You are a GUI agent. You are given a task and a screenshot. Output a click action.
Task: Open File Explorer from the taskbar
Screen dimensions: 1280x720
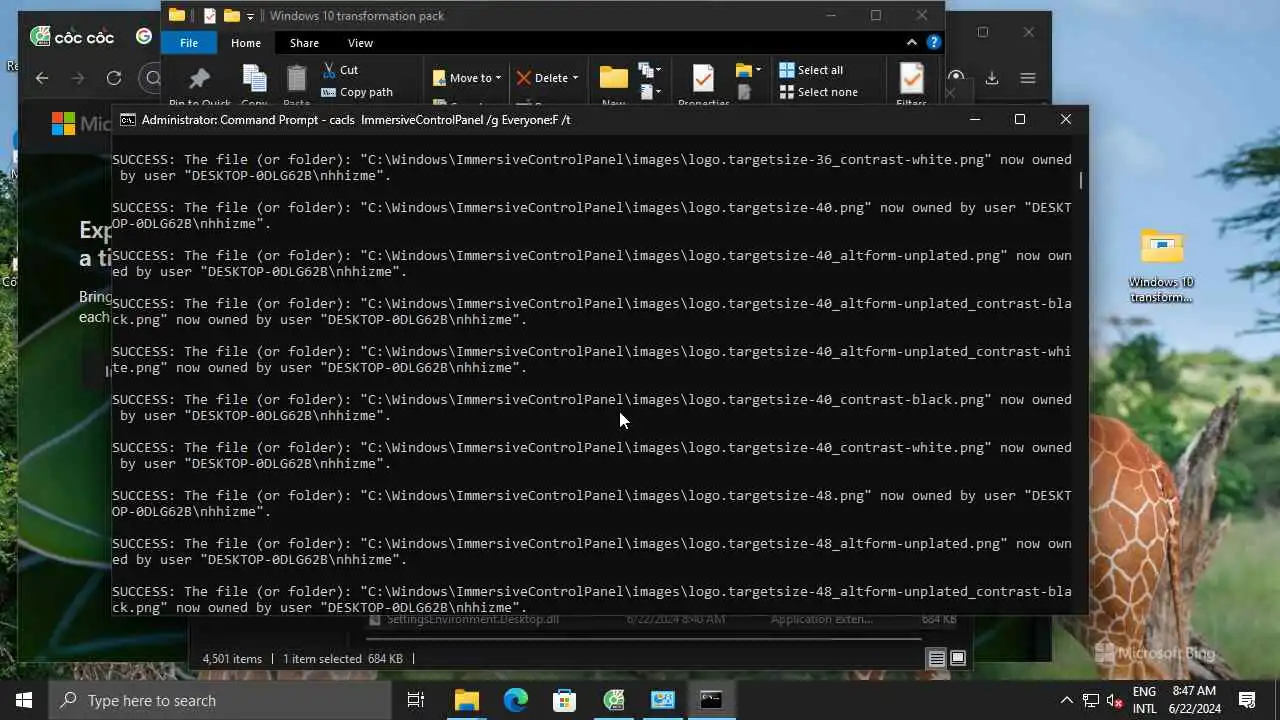coord(467,700)
